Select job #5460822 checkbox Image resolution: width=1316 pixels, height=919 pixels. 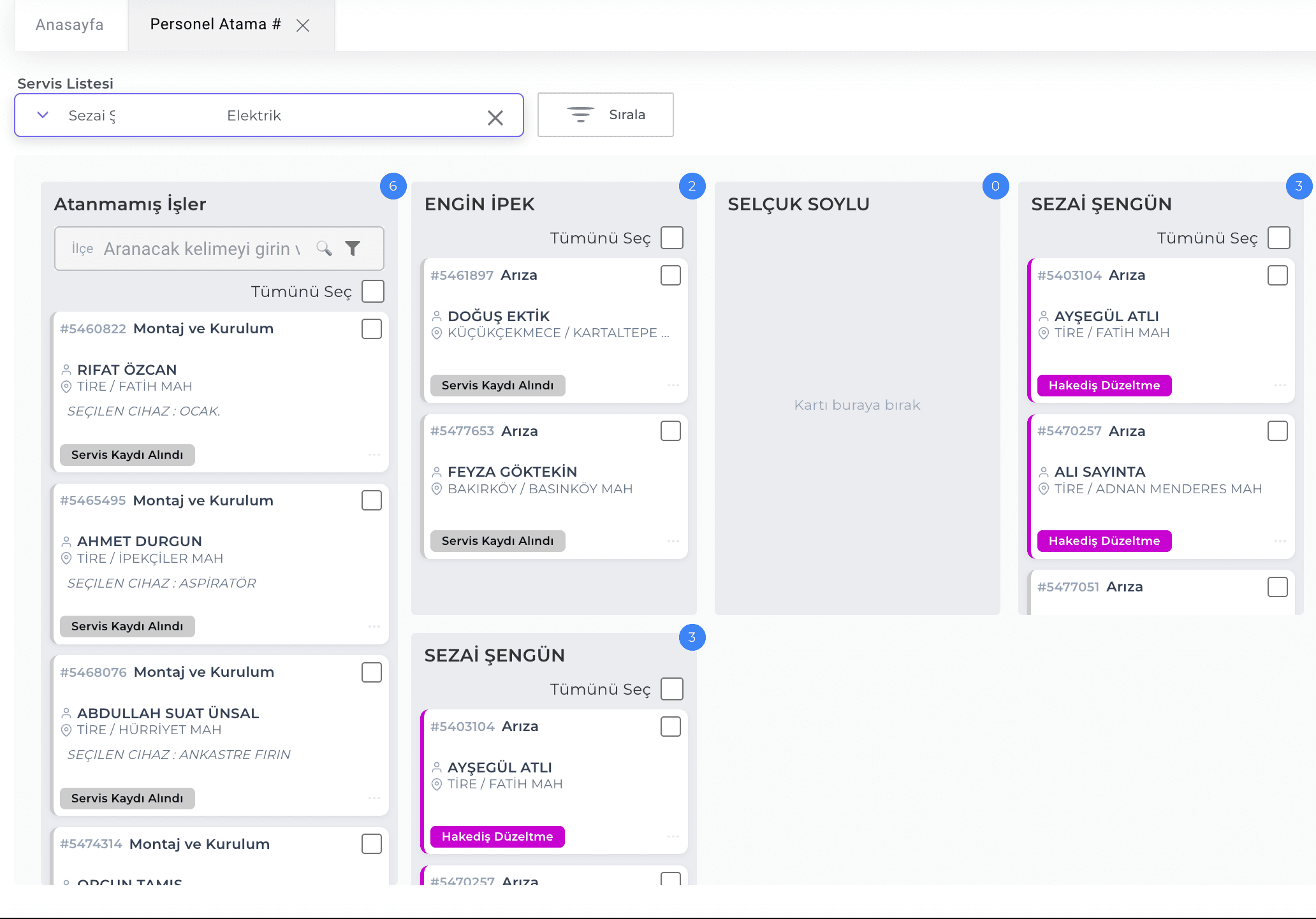[x=372, y=329]
